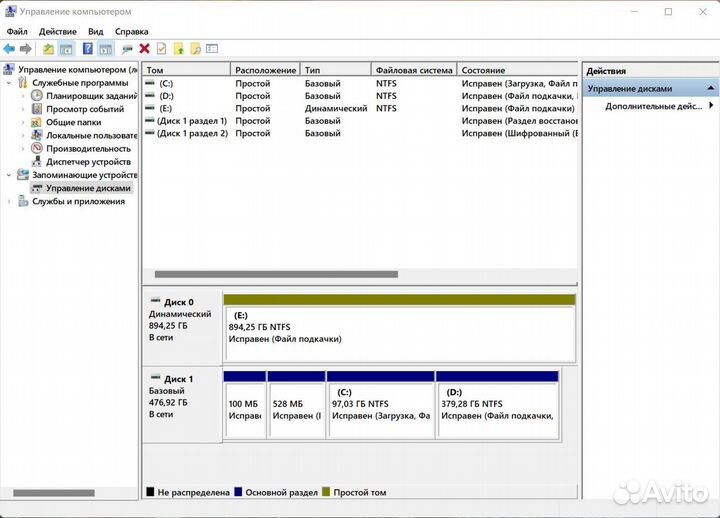Click the red X delete icon

click(x=144, y=48)
